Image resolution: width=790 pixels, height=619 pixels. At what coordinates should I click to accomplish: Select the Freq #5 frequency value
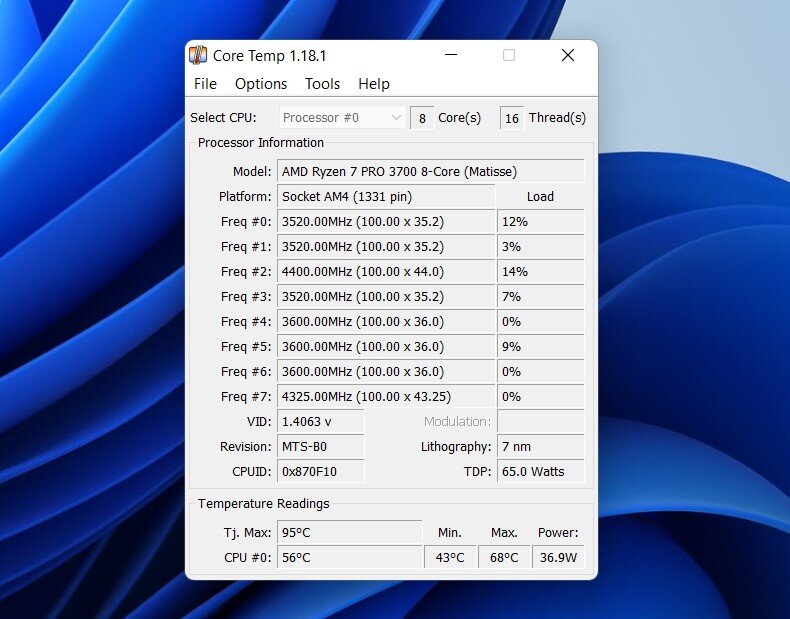coord(386,347)
